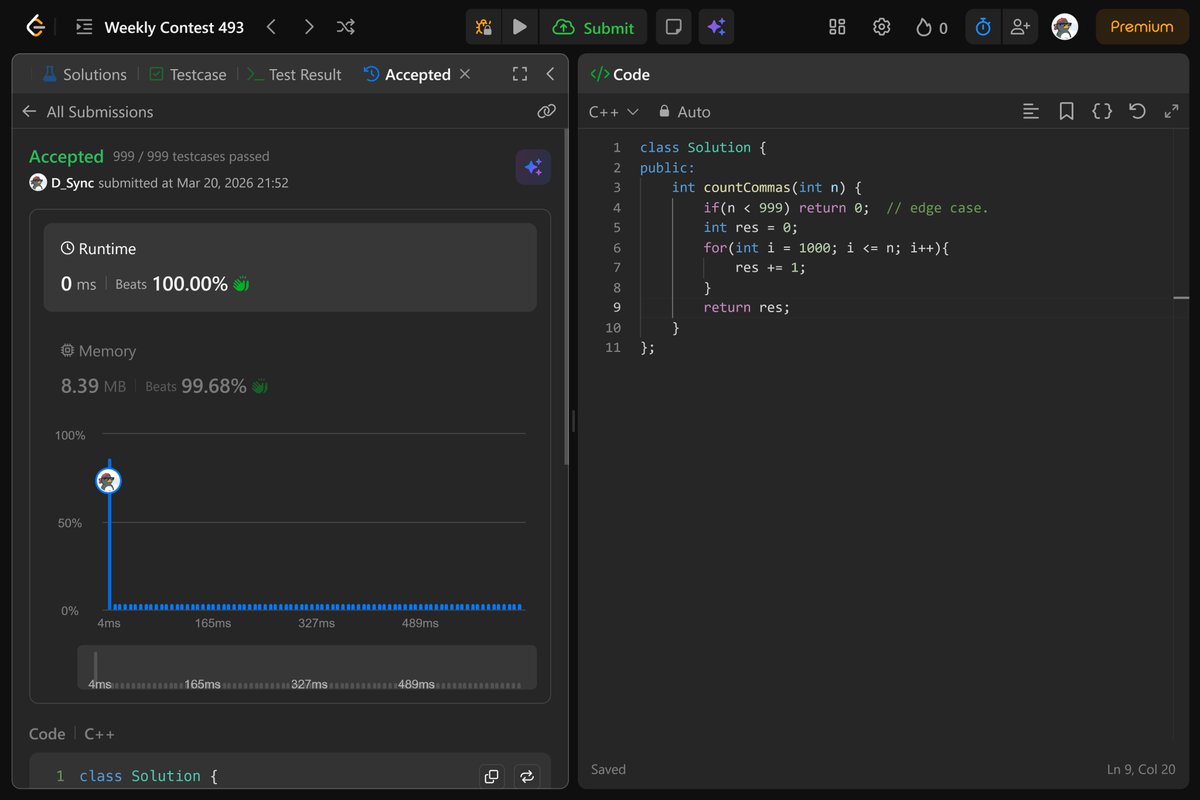Image resolution: width=1200 pixels, height=800 pixels.
Task: Expand code editor to fullscreen
Action: pos(1172,112)
